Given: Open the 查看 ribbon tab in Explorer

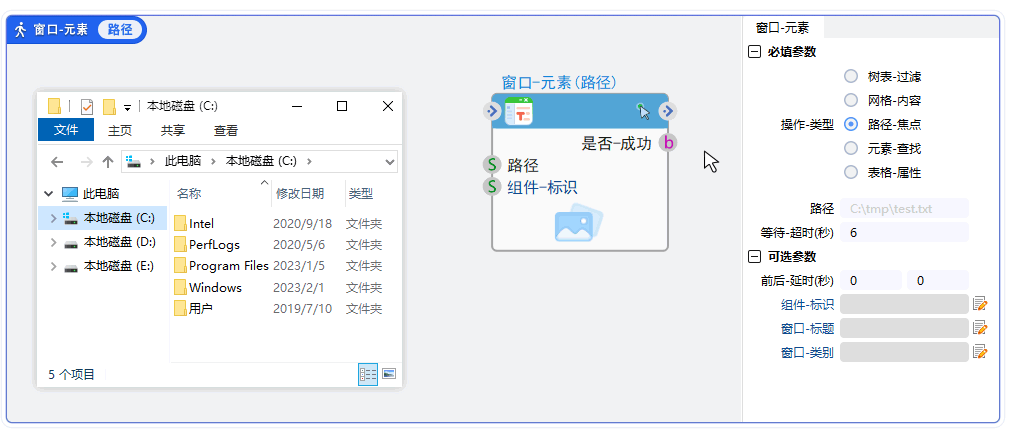Looking at the screenshot, I should (x=226, y=130).
